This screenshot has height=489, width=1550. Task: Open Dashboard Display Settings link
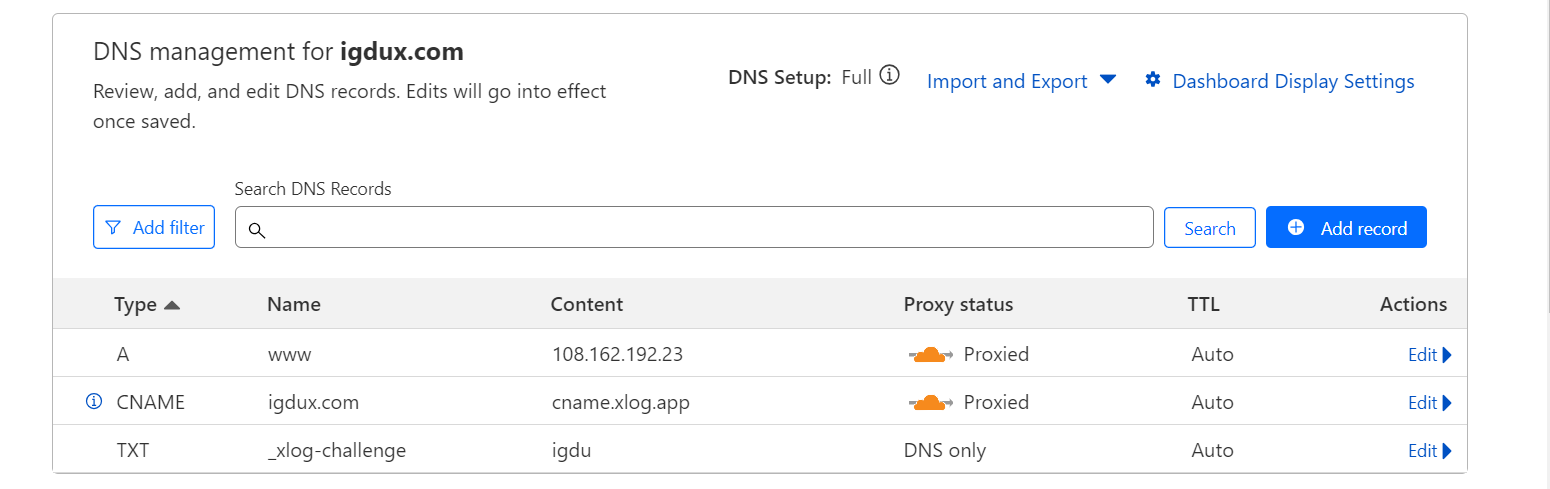(1293, 81)
